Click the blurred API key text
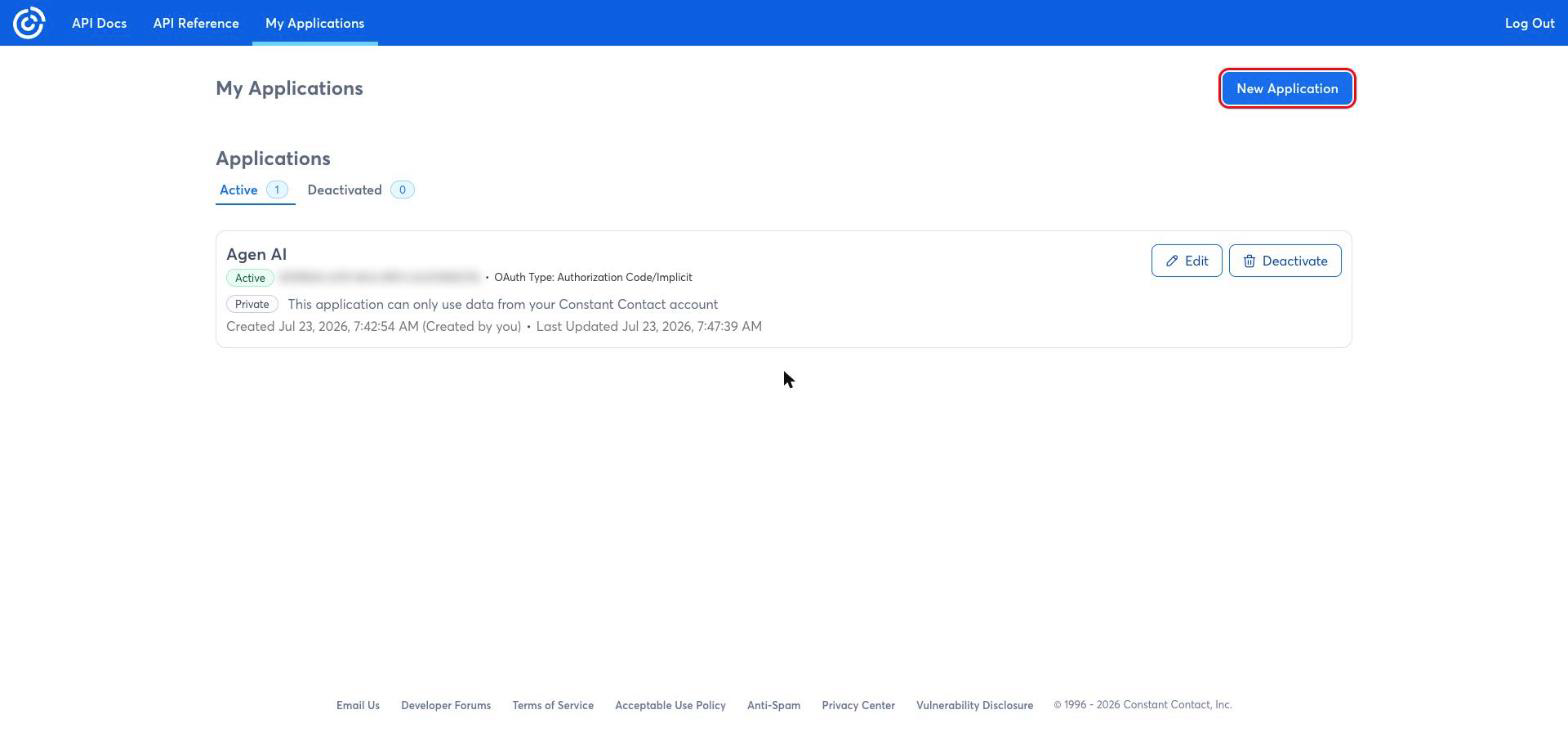The width and height of the screenshot is (1568, 741). click(380, 277)
